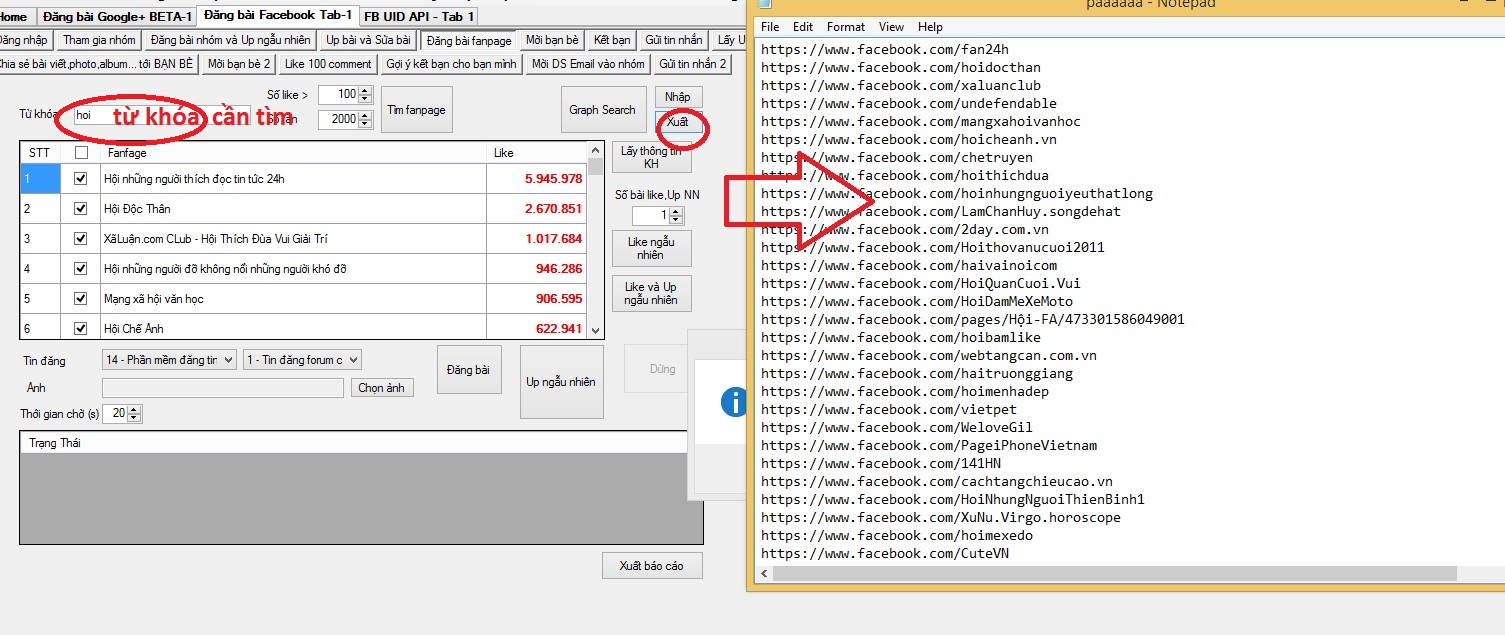Open the Gửi tin nhắn tab
Screen dimensions: 1505x635
coord(674,40)
